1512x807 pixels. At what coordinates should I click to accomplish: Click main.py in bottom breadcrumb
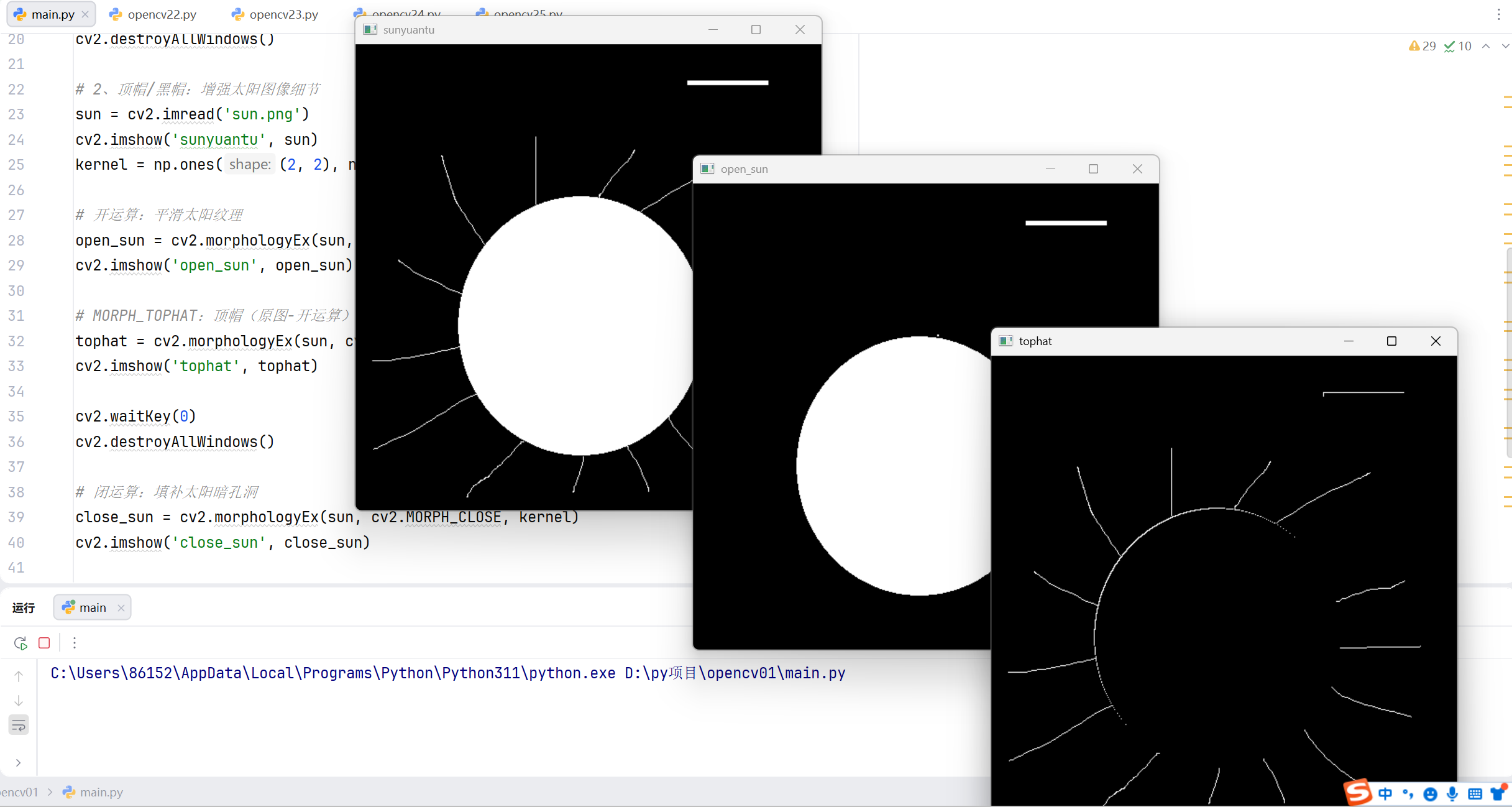(101, 792)
